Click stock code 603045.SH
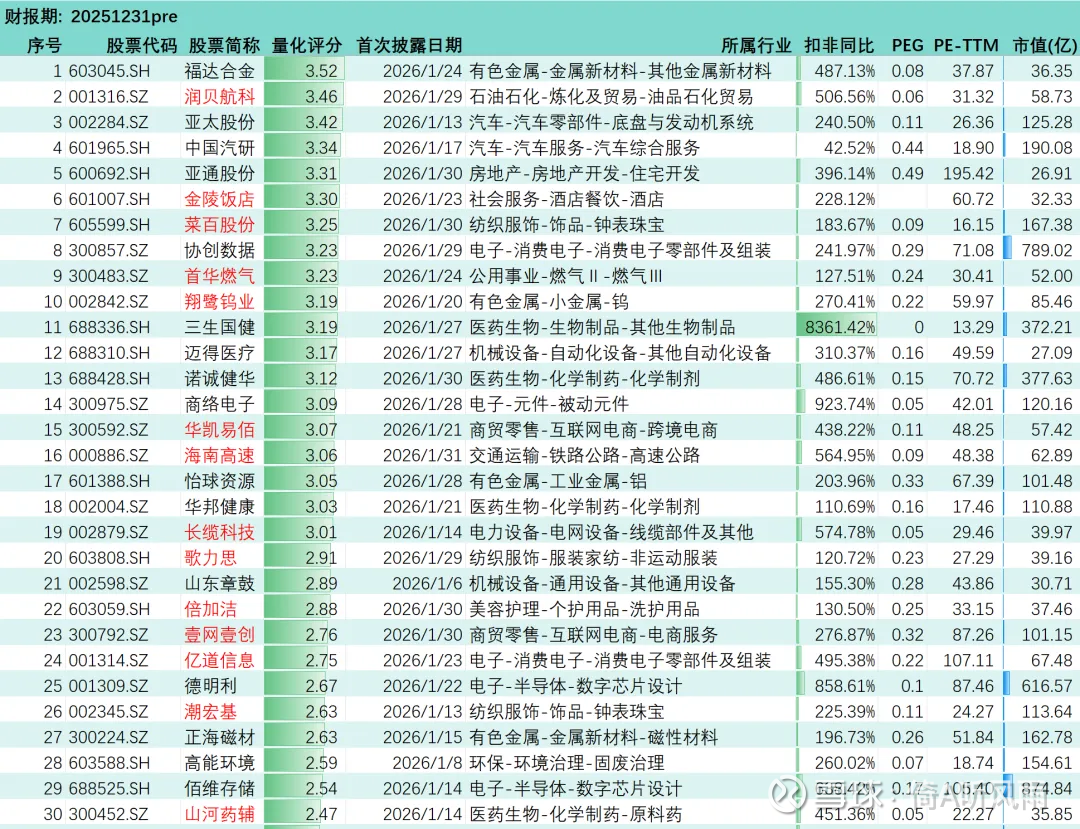 click(109, 71)
